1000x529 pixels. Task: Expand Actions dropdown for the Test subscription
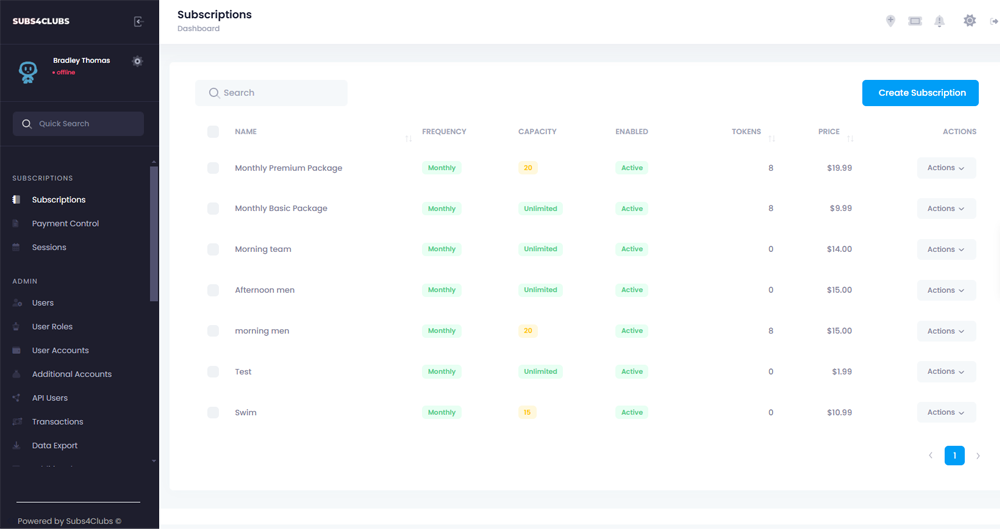(x=945, y=372)
